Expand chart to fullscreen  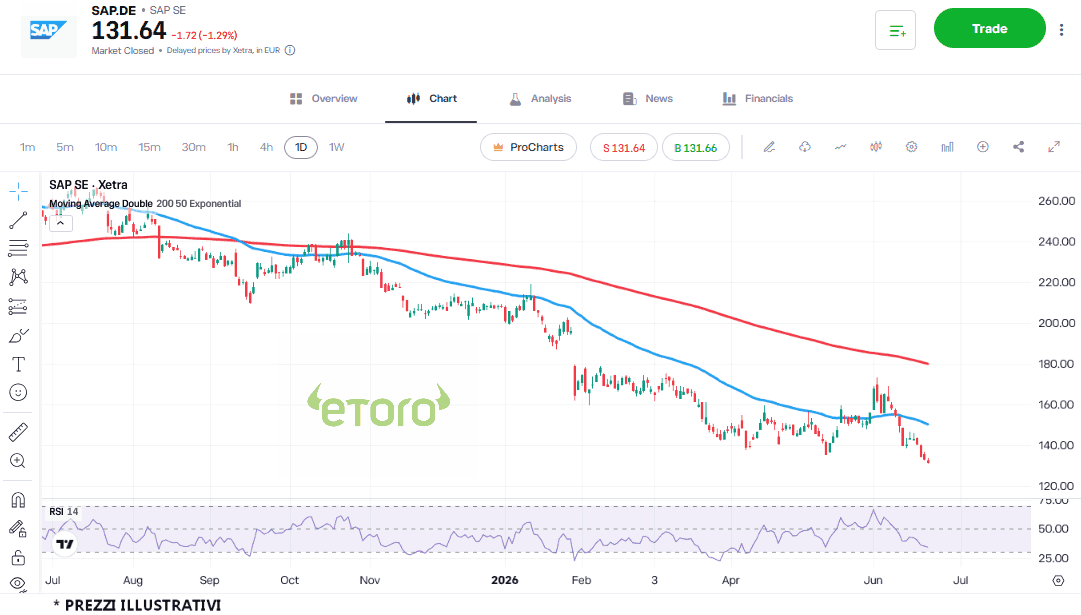coord(1054,147)
